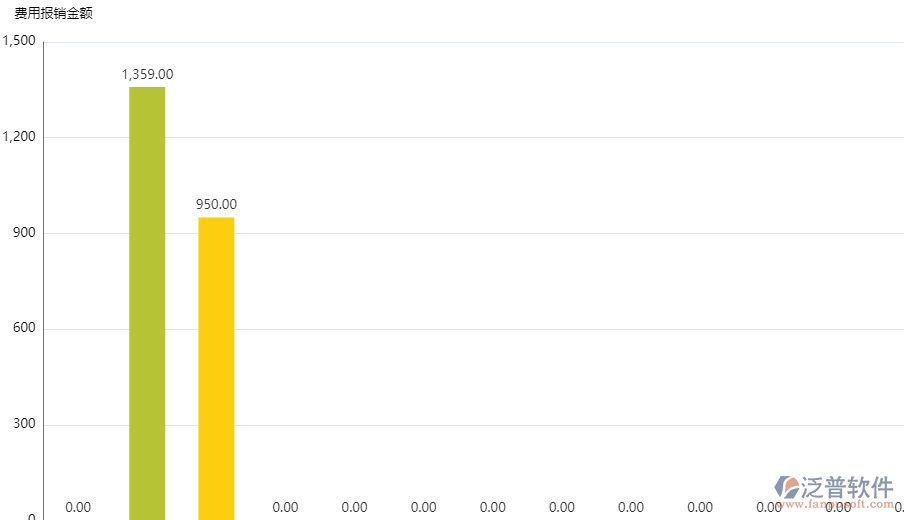Click the 600 y-axis tick label
The width and height of the screenshot is (904, 520).
pyautogui.click(x=24, y=329)
